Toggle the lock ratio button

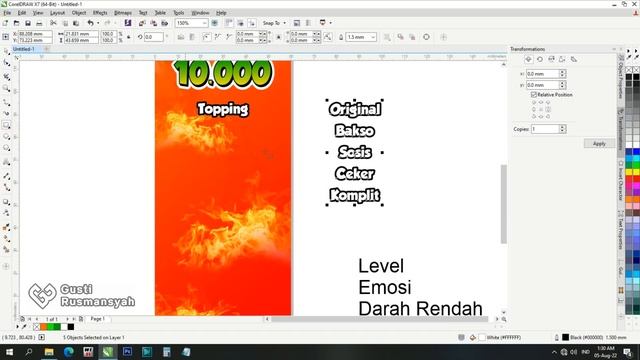[x=129, y=37]
